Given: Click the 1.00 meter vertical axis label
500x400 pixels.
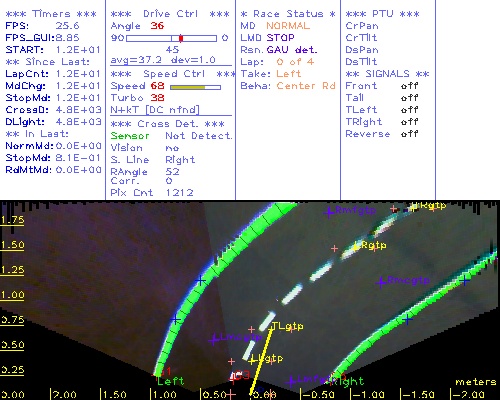Looking at the screenshot, I should coord(12,295).
